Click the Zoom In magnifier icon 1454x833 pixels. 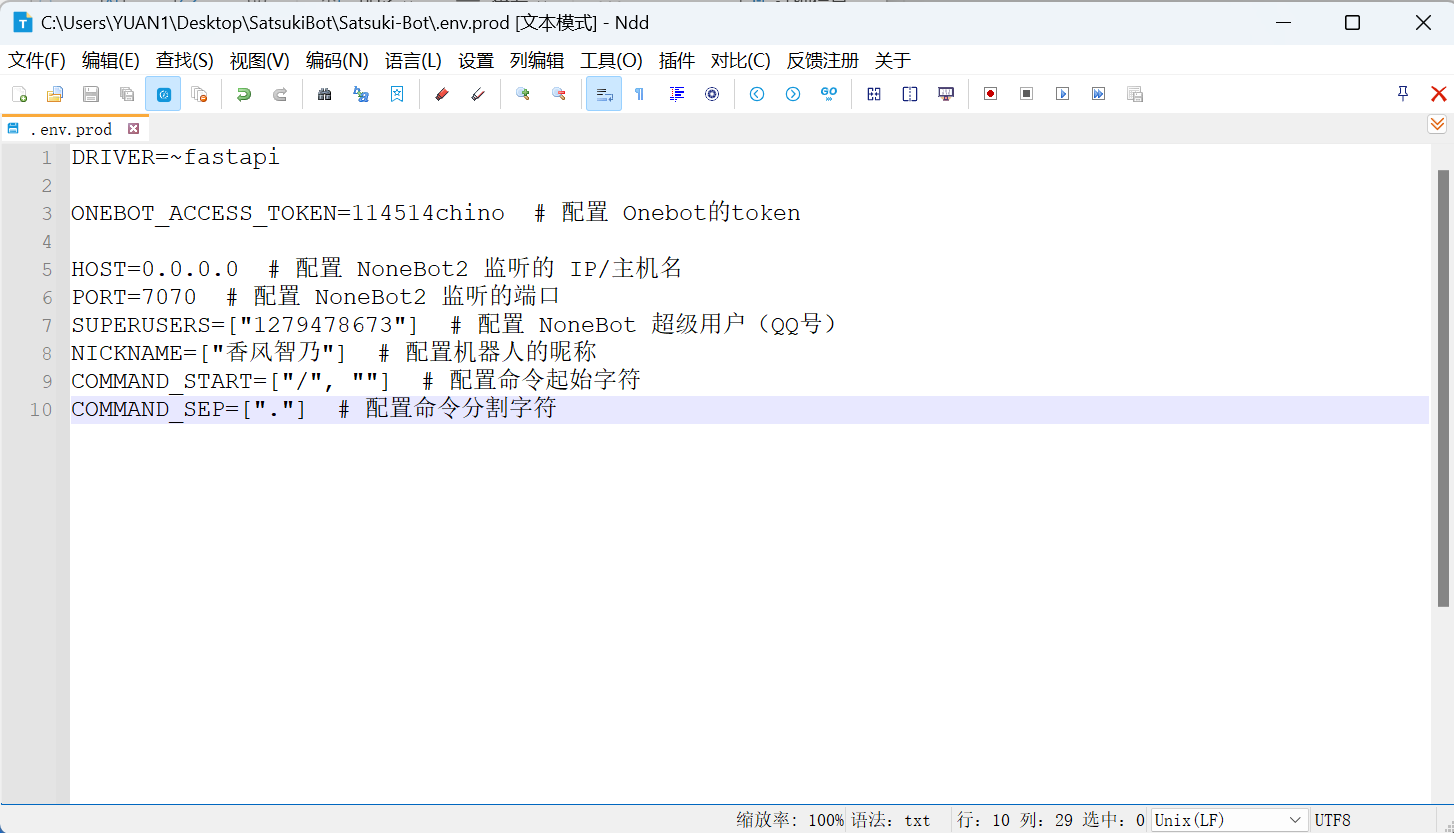point(523,94)
